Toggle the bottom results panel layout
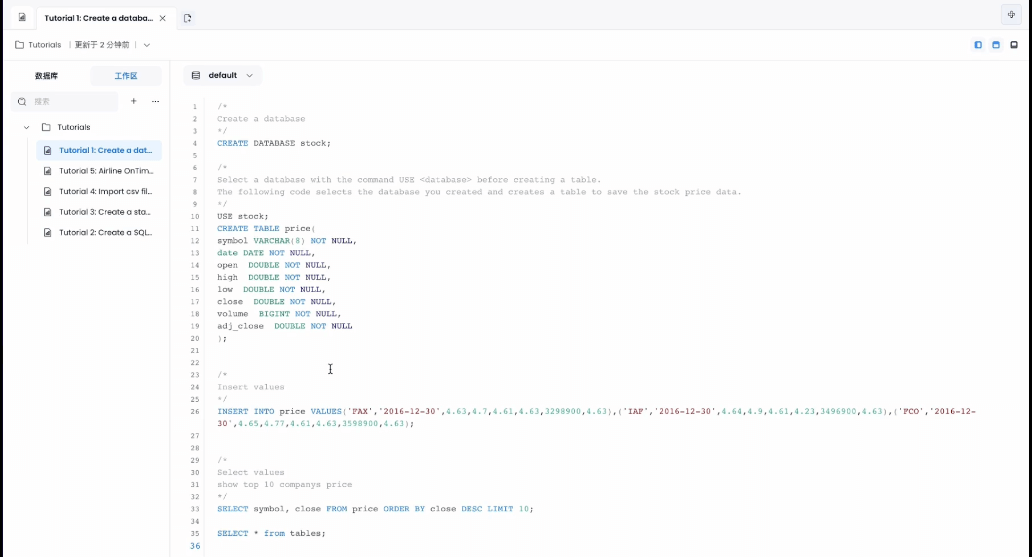Screen dimensions: 1032x557 tap(1014, 45)
